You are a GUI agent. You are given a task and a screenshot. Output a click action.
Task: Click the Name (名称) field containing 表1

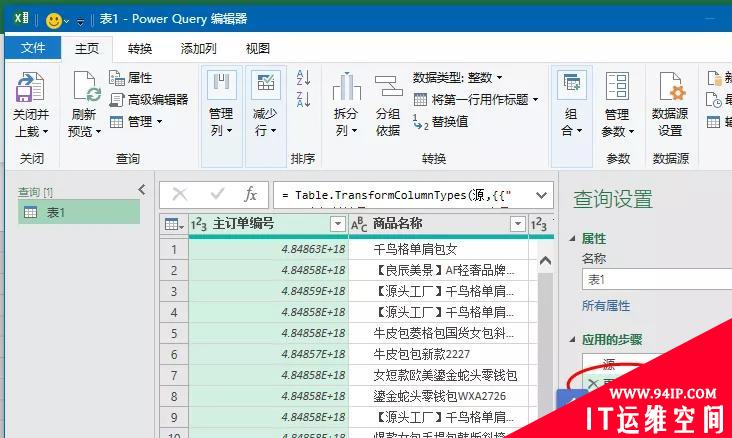(657, 280)
